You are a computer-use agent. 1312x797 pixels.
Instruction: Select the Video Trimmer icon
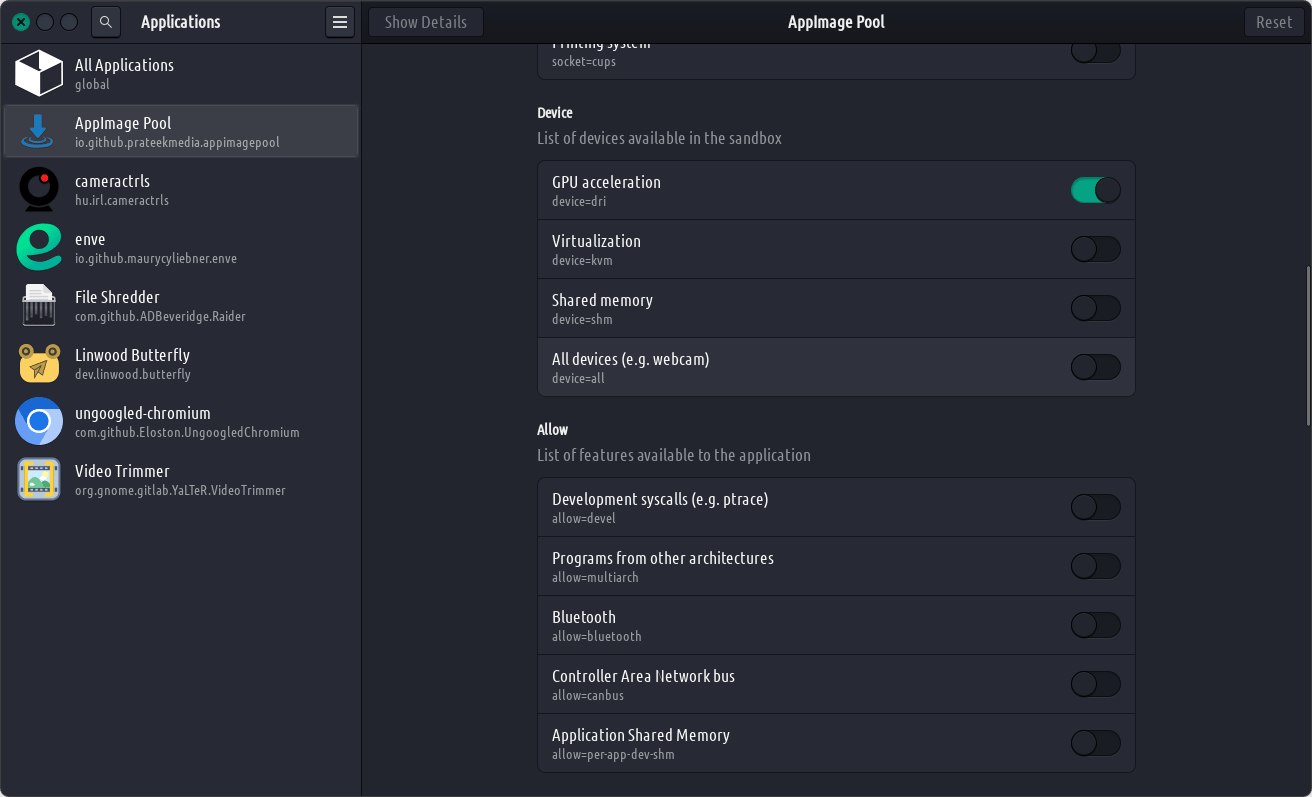click(x=39, y=479)
